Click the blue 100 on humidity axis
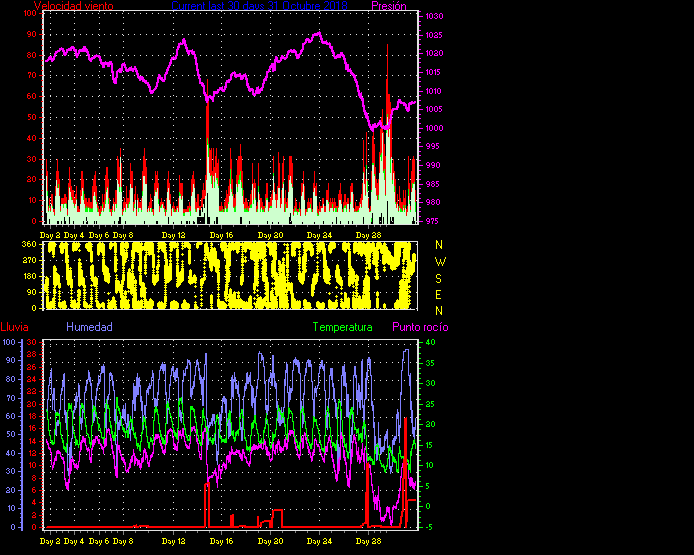 9,342
